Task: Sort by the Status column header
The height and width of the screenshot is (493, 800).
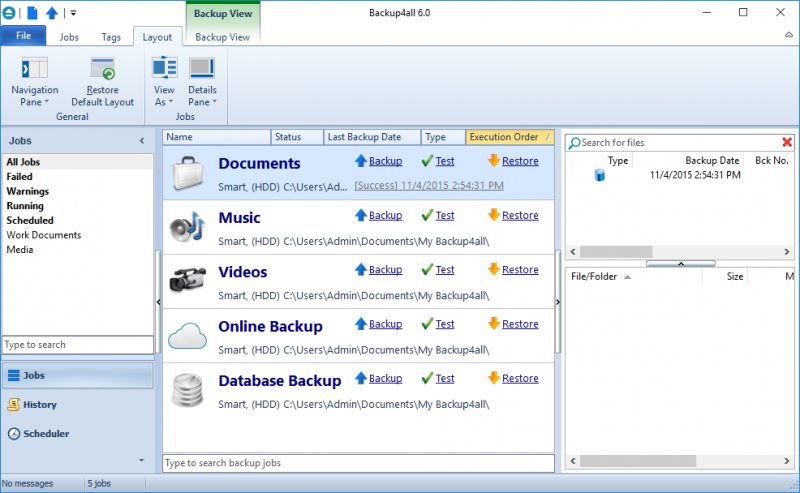Action: (297, 137)
